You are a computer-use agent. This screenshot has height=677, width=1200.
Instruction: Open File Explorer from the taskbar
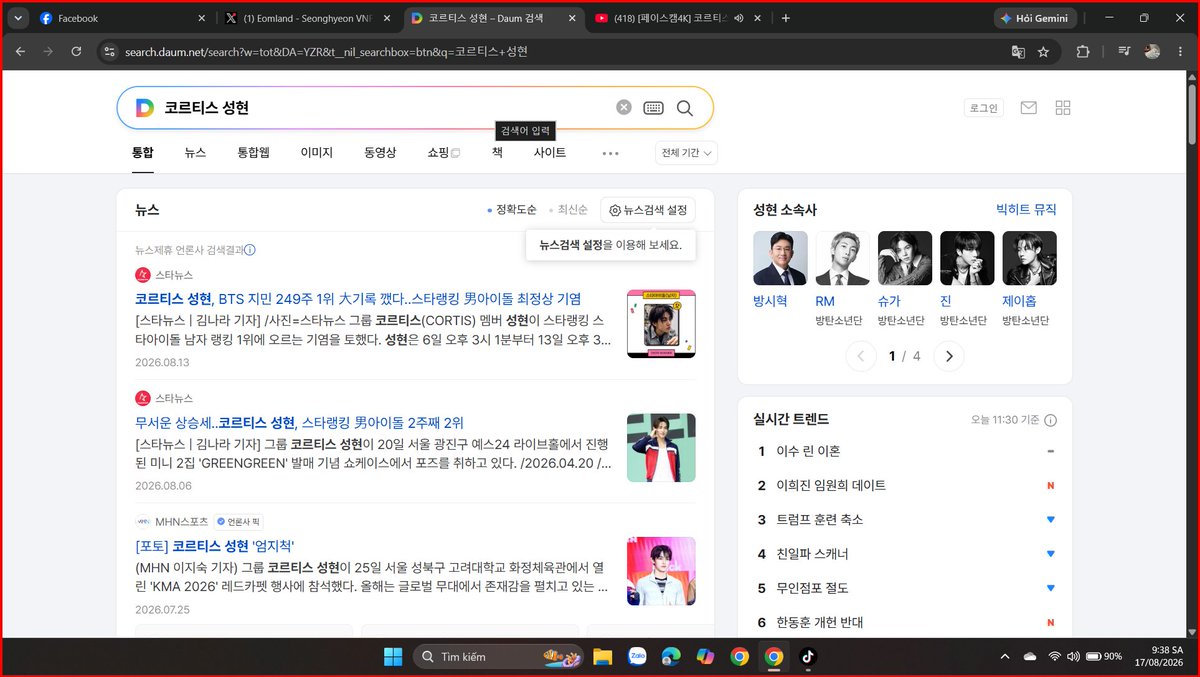pos(602,657)
